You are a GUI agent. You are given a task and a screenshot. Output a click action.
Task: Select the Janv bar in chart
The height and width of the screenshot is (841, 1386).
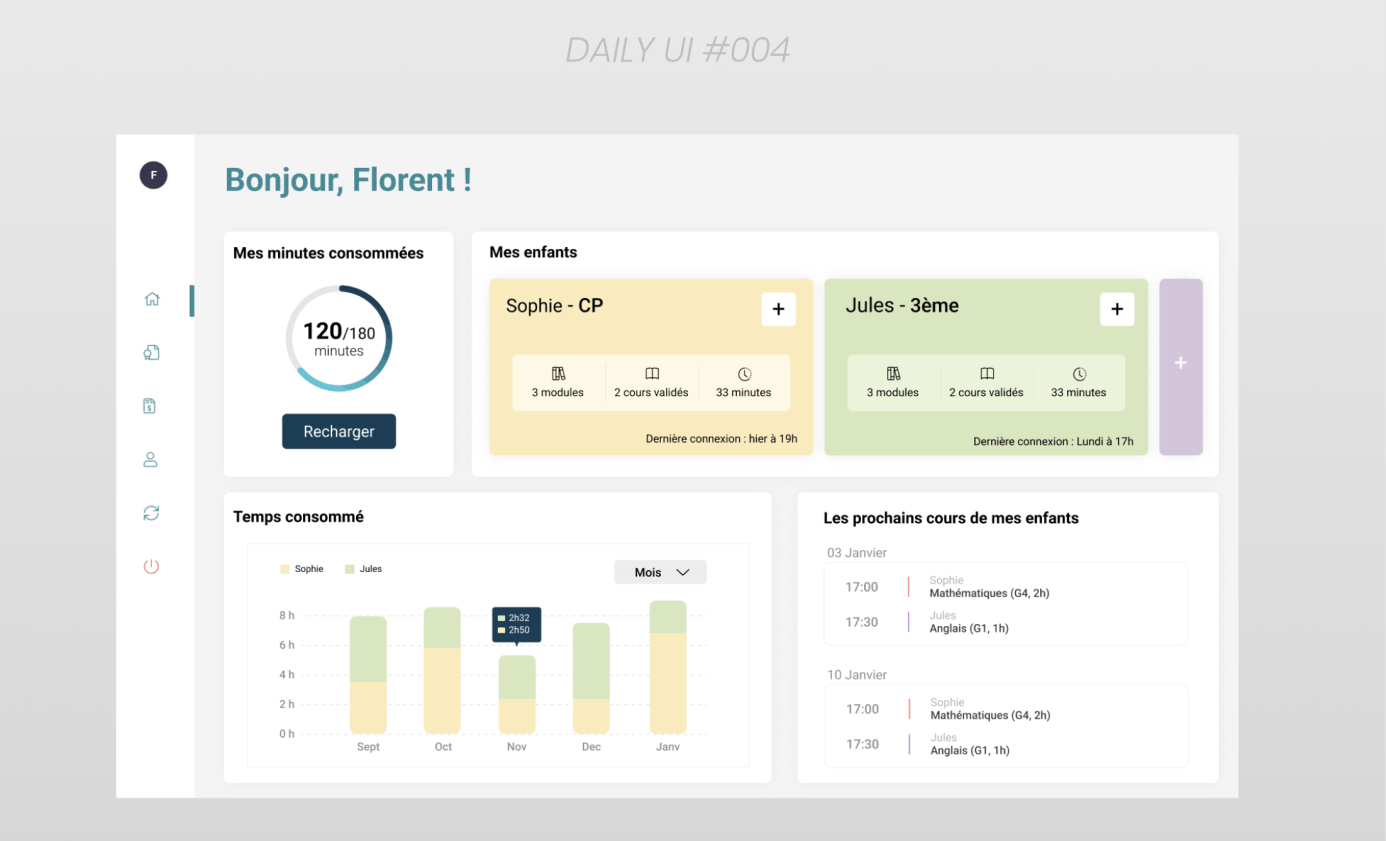667,667
